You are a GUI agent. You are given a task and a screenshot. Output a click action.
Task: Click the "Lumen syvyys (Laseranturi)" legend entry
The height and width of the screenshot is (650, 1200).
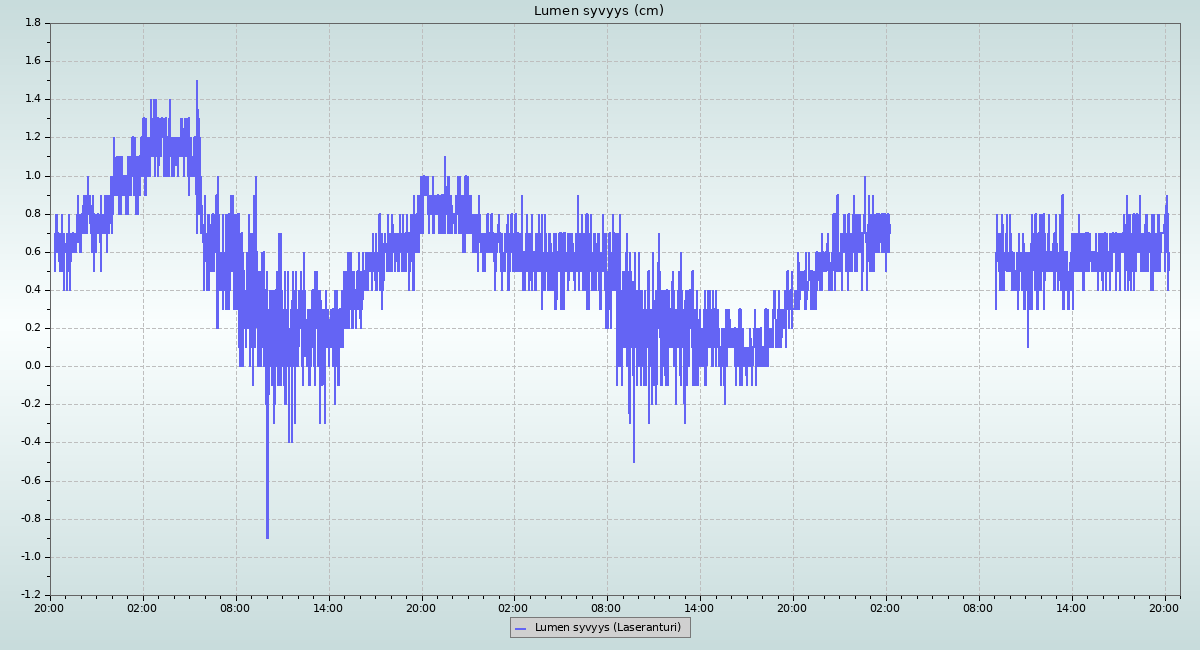click(x=607, y=628)
